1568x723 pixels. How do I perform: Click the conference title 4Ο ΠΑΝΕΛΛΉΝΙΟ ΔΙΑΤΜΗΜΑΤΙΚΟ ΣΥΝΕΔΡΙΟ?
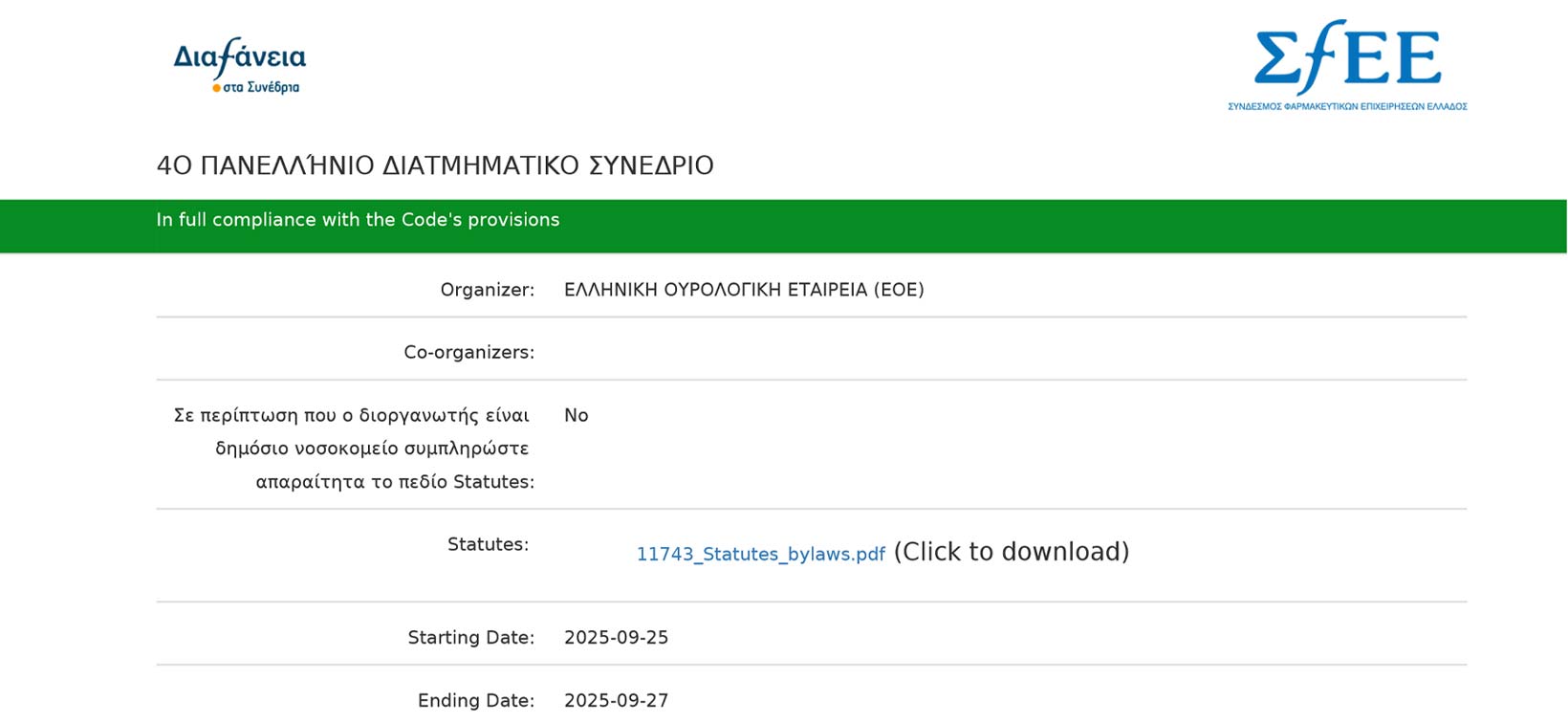435,165
